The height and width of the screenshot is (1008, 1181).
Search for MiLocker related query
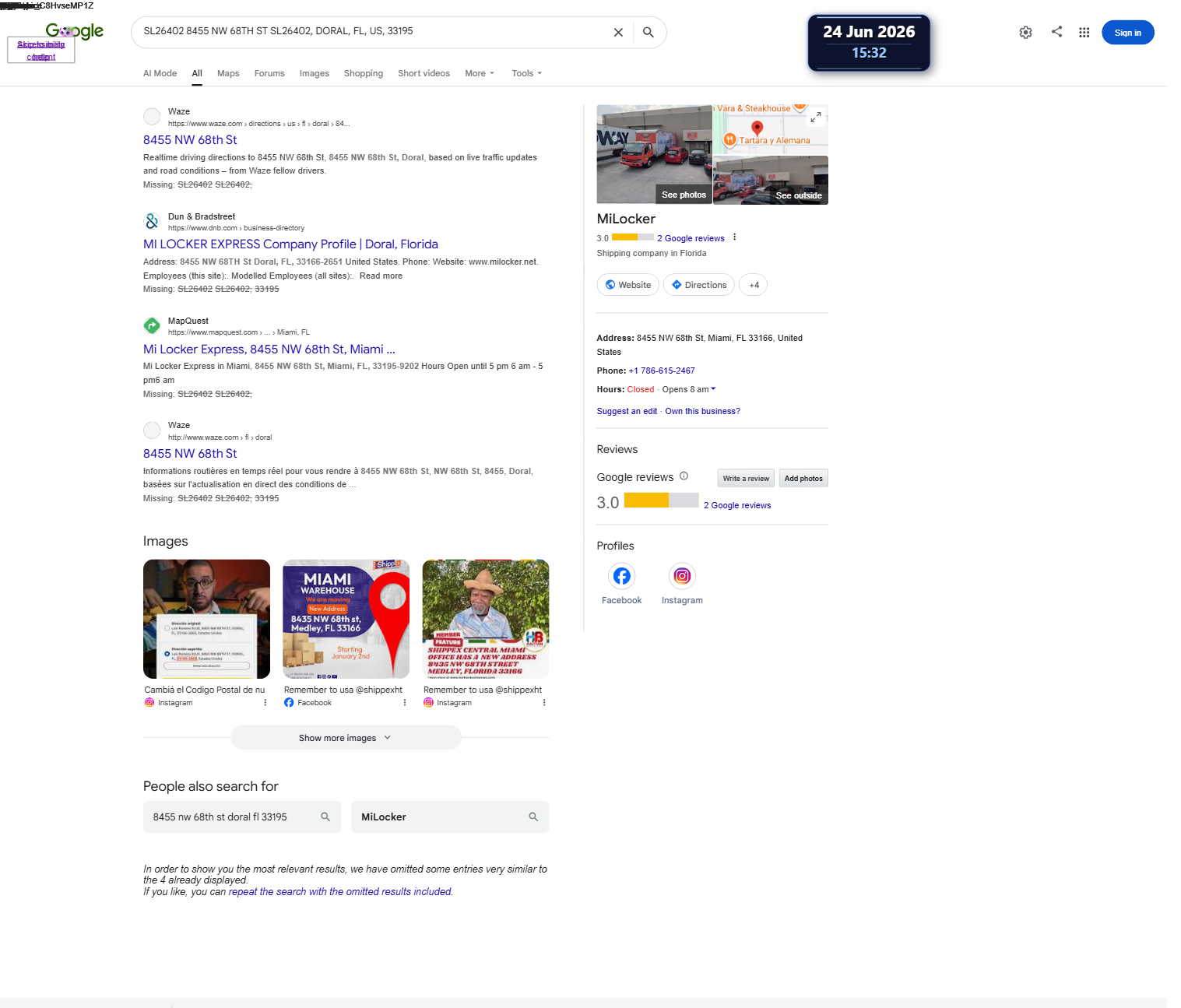[450, 817]
